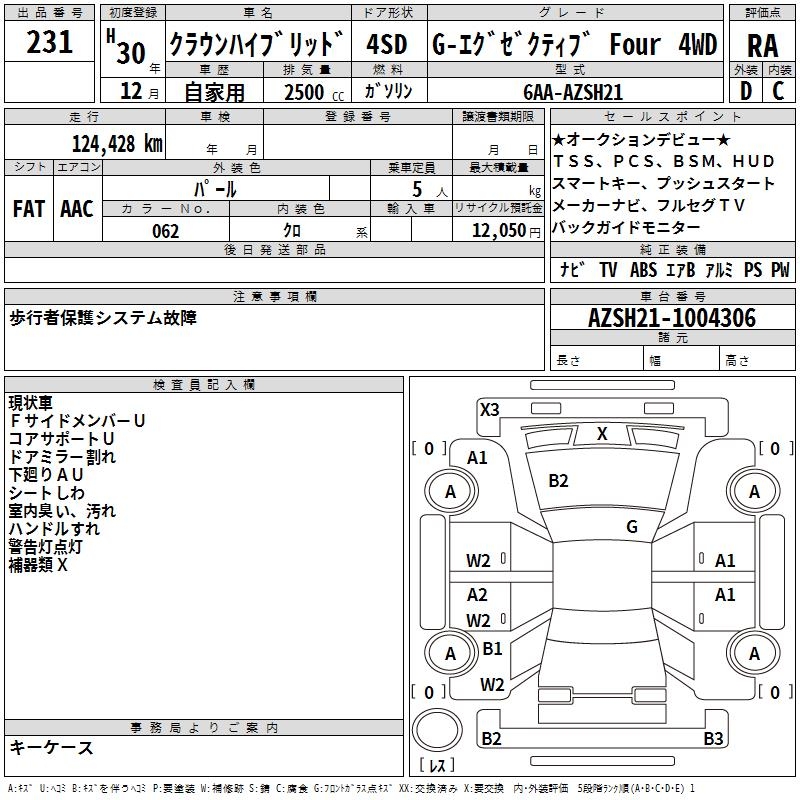Click the seating capacity "5 人"

click(x=430, y=190)
